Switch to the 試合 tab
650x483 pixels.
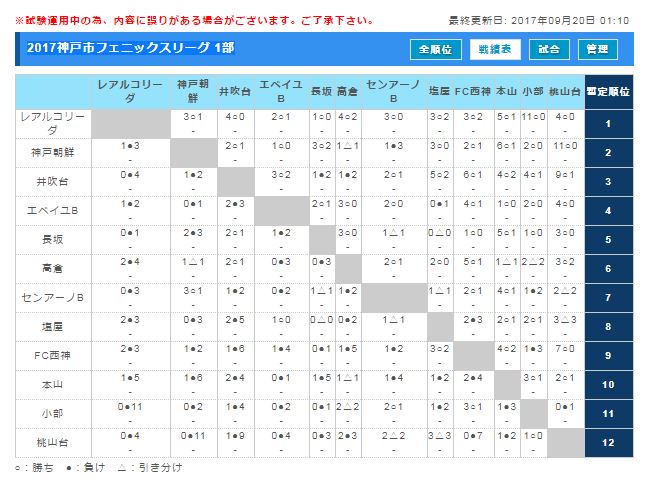point(549,50)
